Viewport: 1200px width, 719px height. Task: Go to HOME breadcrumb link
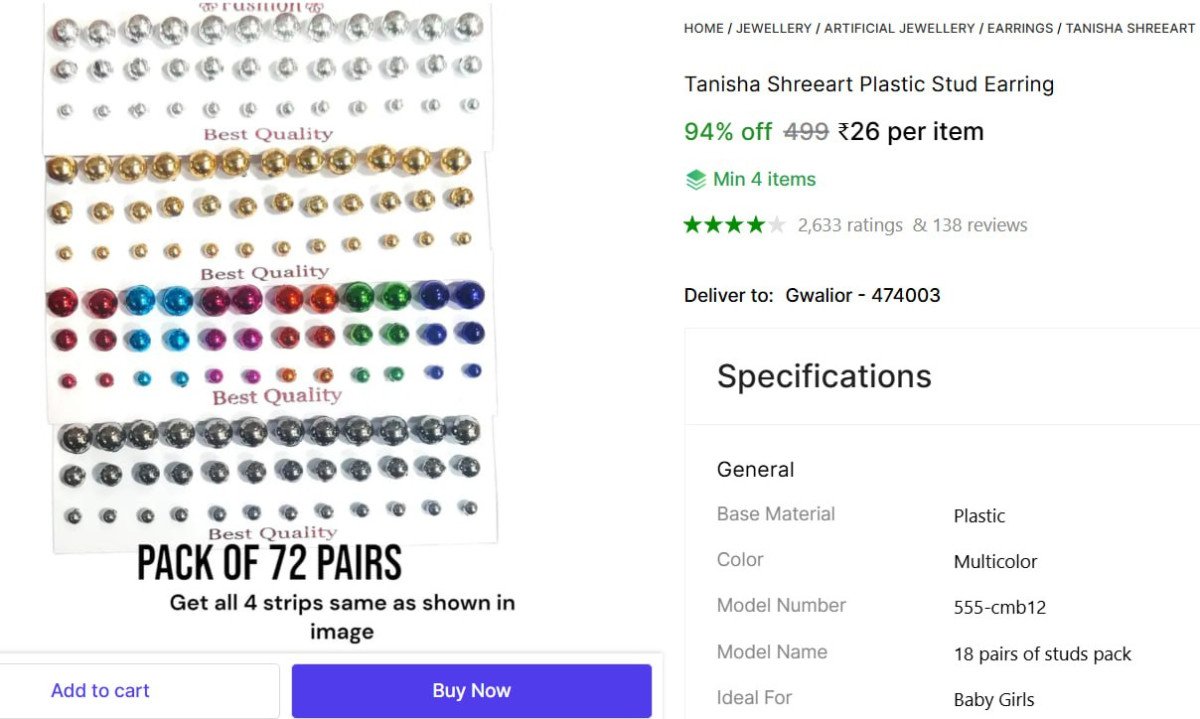(704, 28)
